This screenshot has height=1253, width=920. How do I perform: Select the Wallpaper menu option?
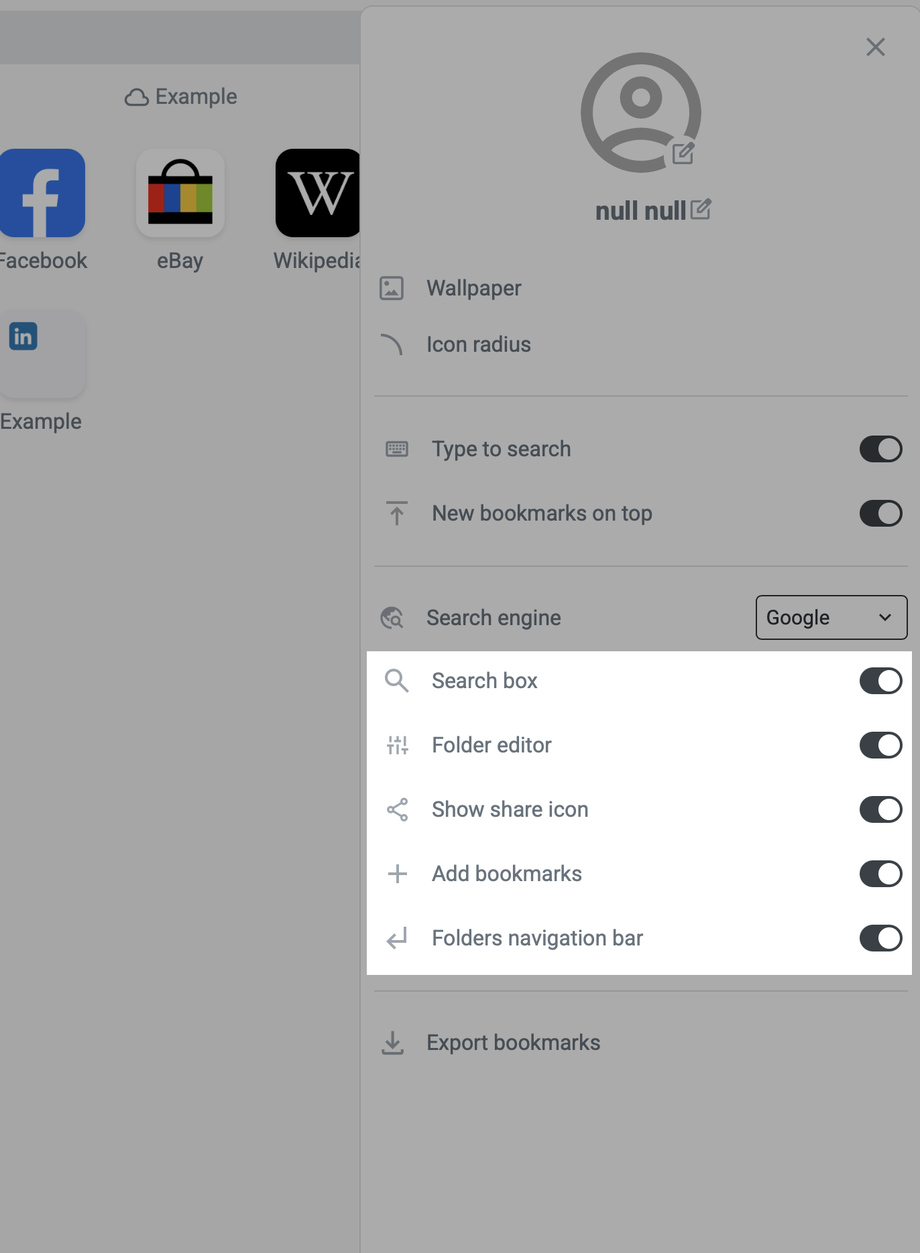pyautogui.click(x=474, y=288)
